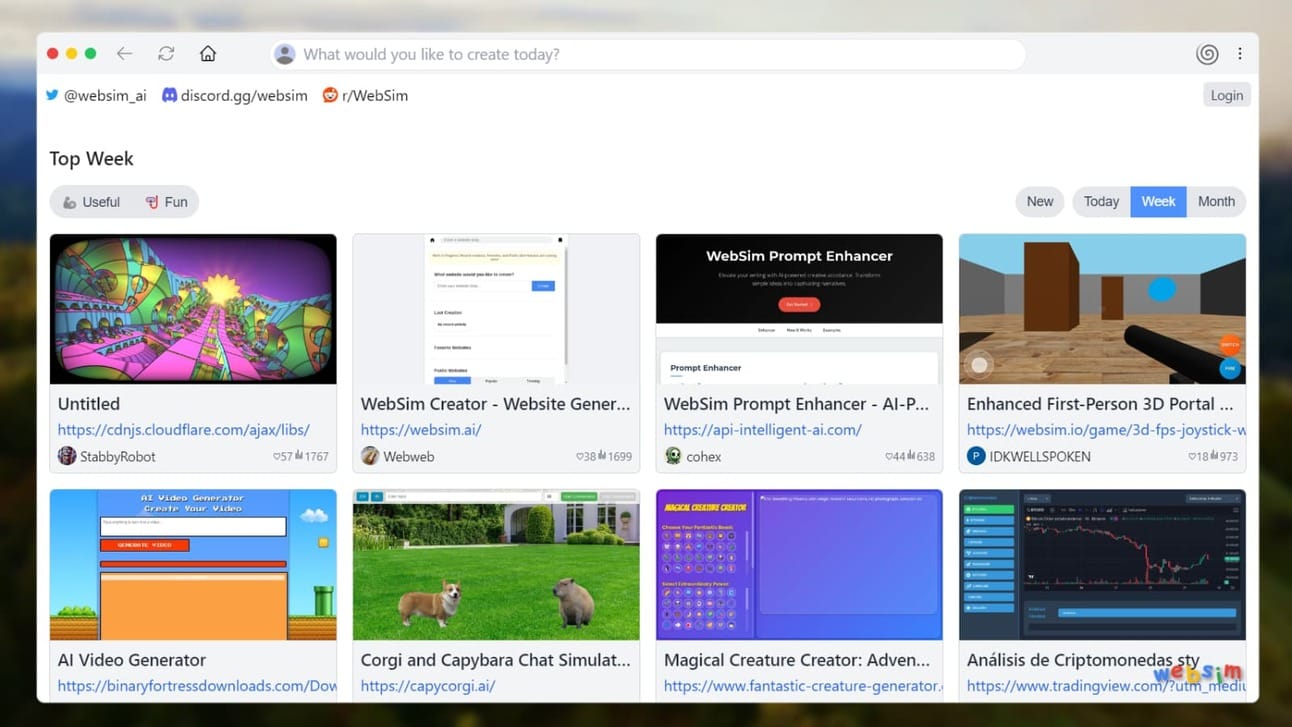
Task: Open the home page via house icon
Action: point(208,54)
